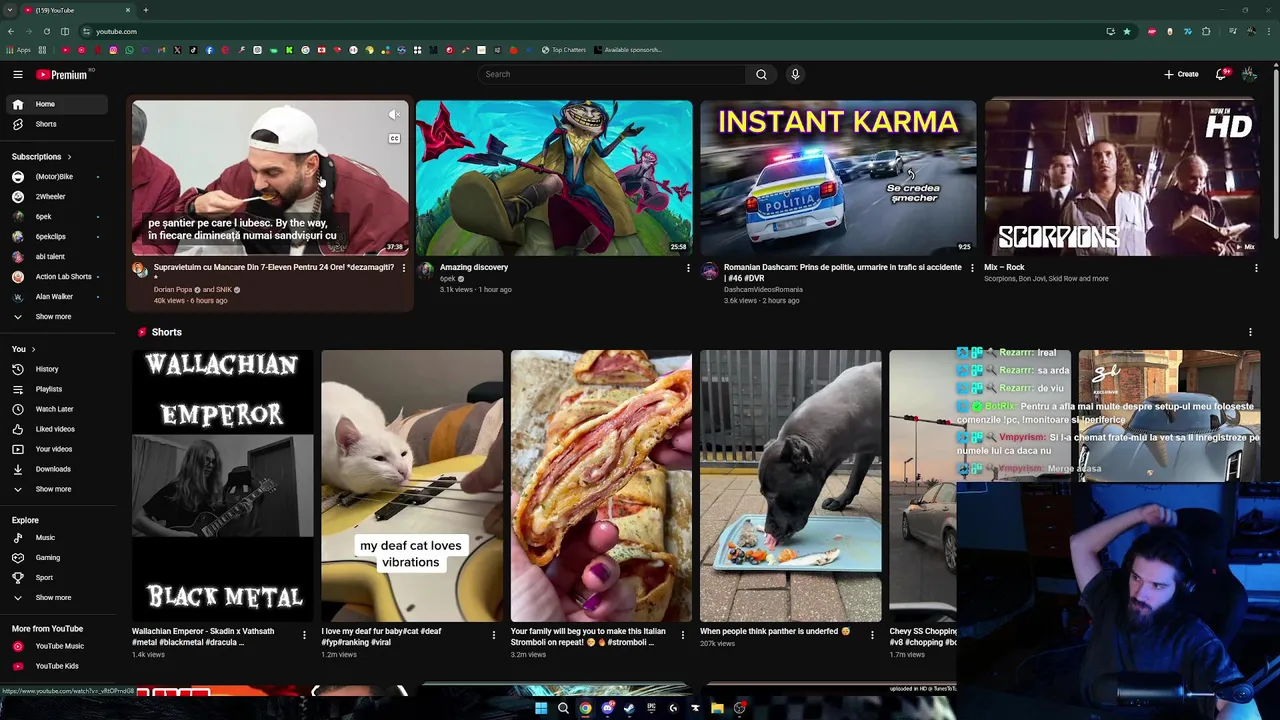This screenshot has width=1280, height=720.
Task: Click the YouTube Premium logo
Action: [x=64, y=74]
